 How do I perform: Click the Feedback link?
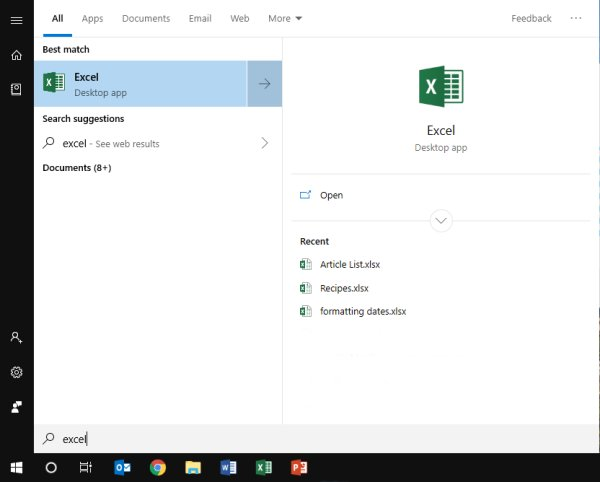(531, 18)
